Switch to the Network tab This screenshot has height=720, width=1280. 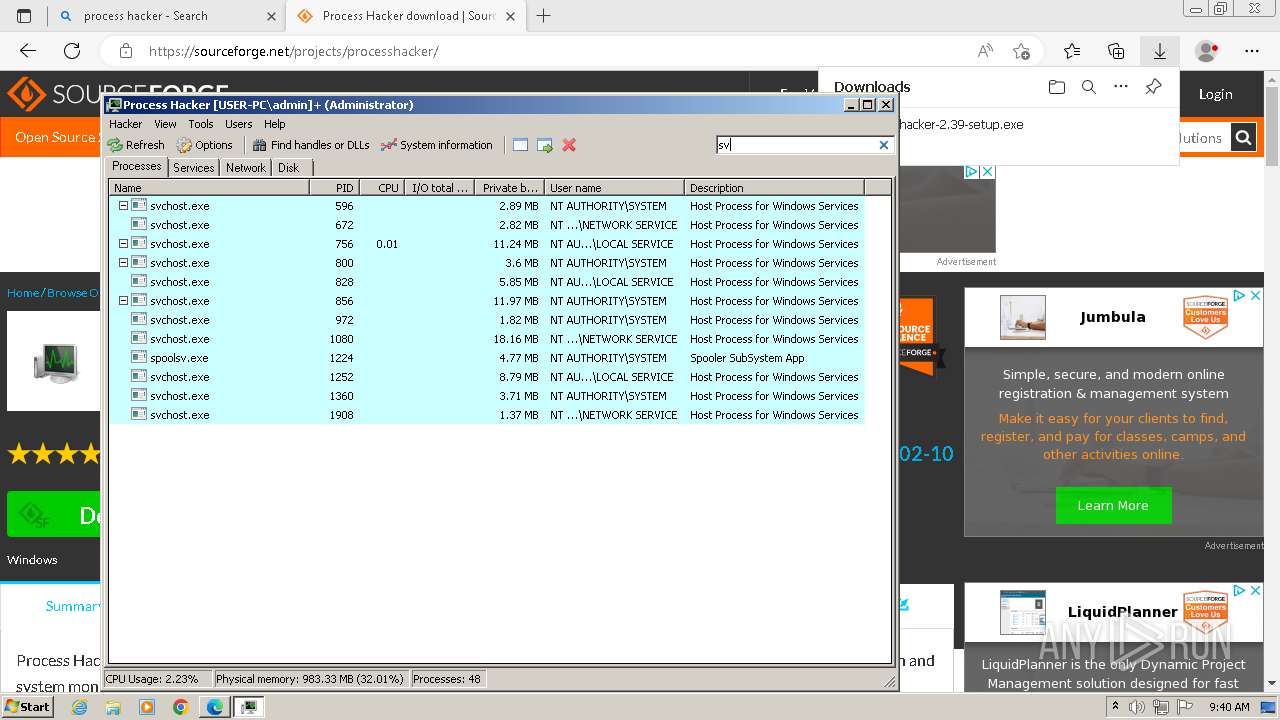click(246, 168)
